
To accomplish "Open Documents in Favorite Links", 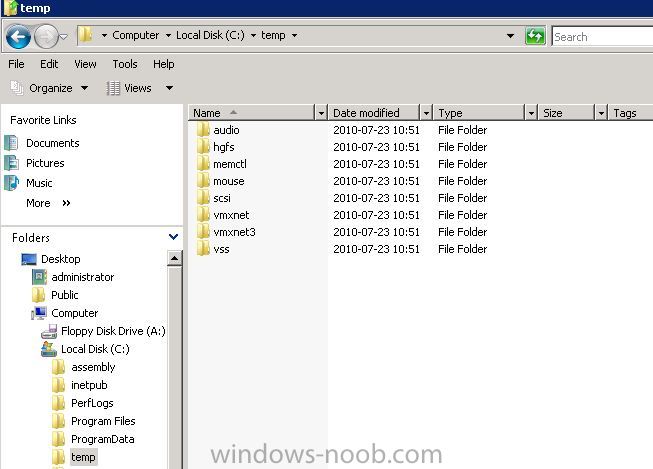I will click(x=52, y=143).
